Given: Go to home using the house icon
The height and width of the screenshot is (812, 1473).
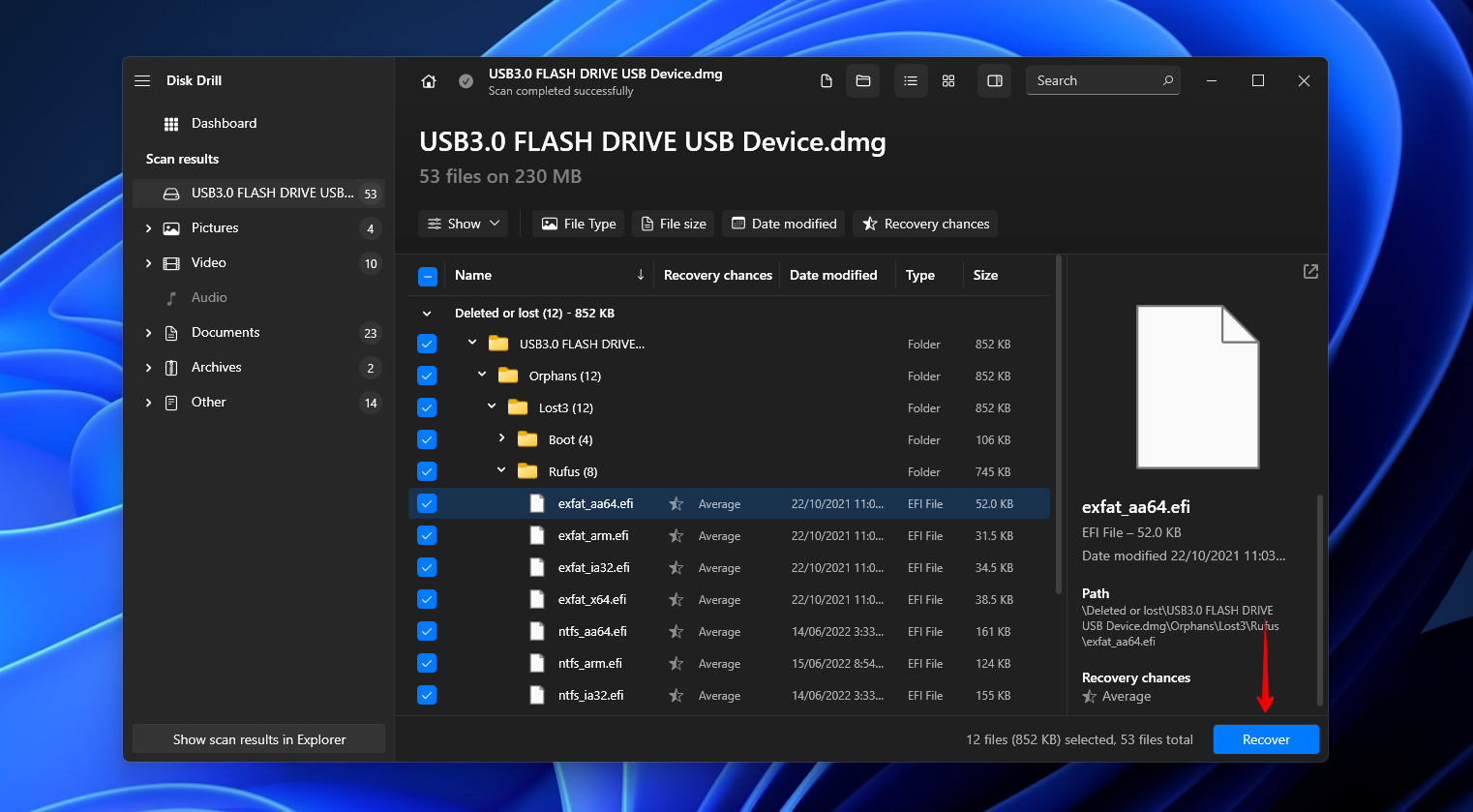Looking at the screenshot, I should tap(429, 81).
